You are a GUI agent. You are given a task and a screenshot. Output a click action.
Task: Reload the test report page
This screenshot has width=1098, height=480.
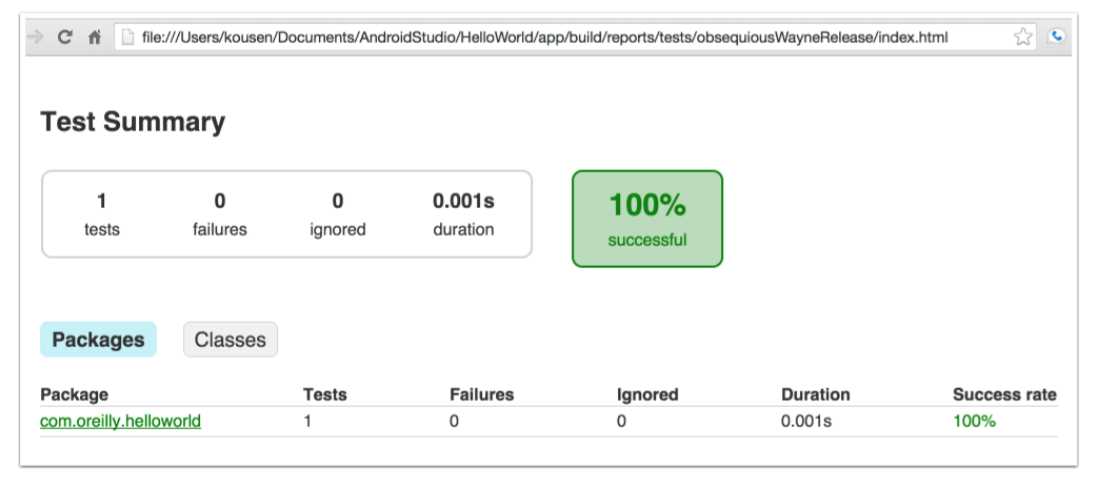tap(65, 37)
